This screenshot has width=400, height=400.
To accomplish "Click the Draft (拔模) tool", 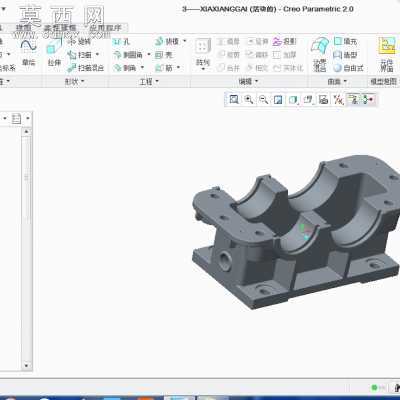I will click(167, 41).
